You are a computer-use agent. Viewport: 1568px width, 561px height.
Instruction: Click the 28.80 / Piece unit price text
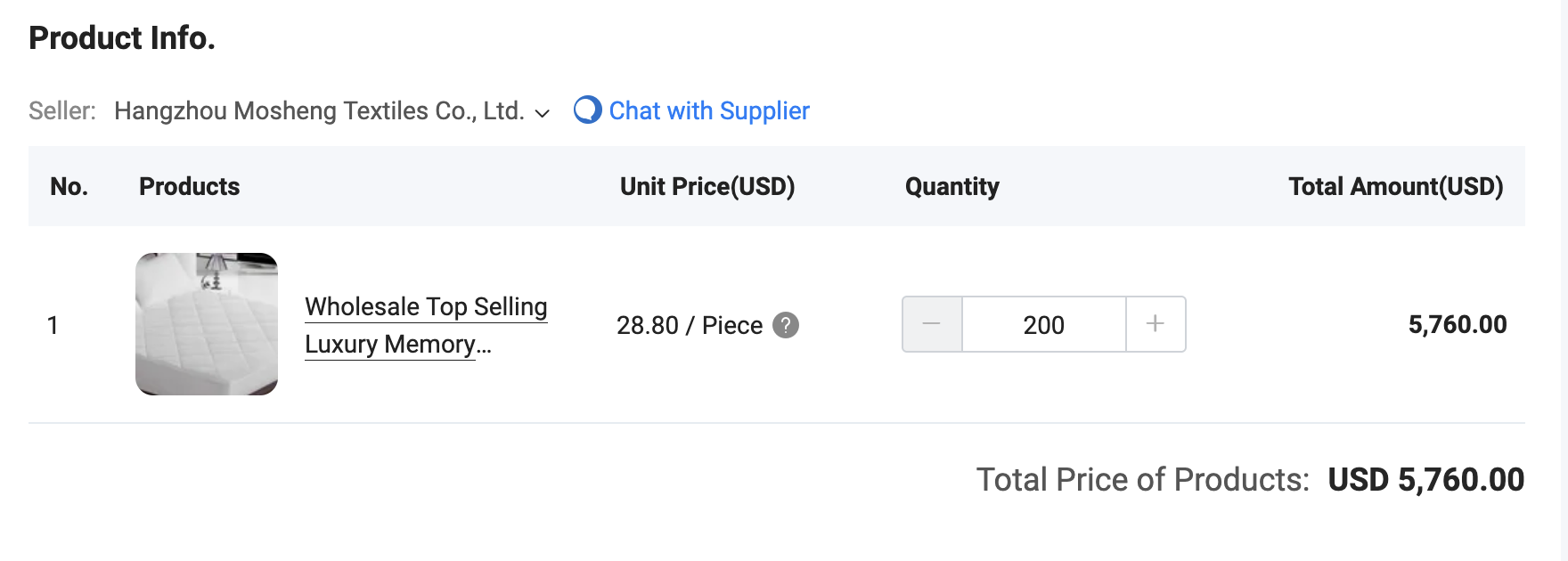pyautogui.click(x=689, y=325)
